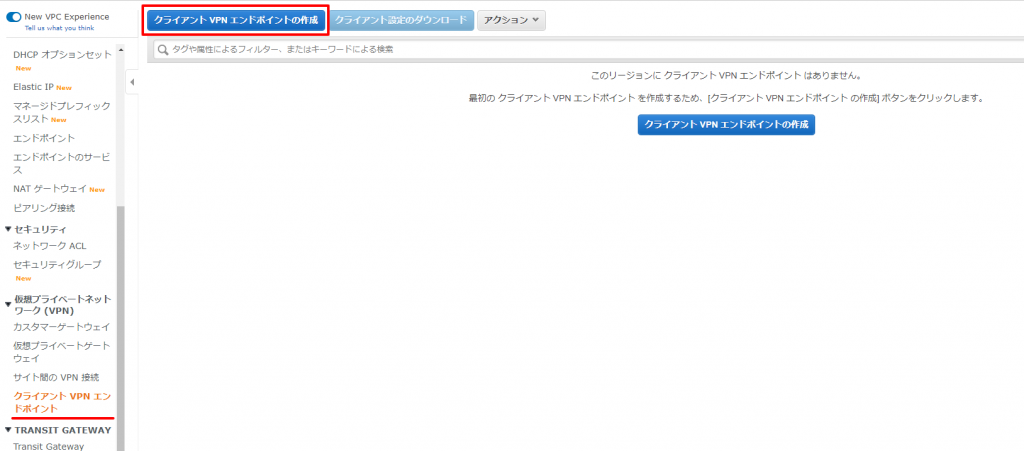Open マネージドプレフィックスリスト in the sidebar
Screen dimensions: 1024x451
(x=62, y=112)
